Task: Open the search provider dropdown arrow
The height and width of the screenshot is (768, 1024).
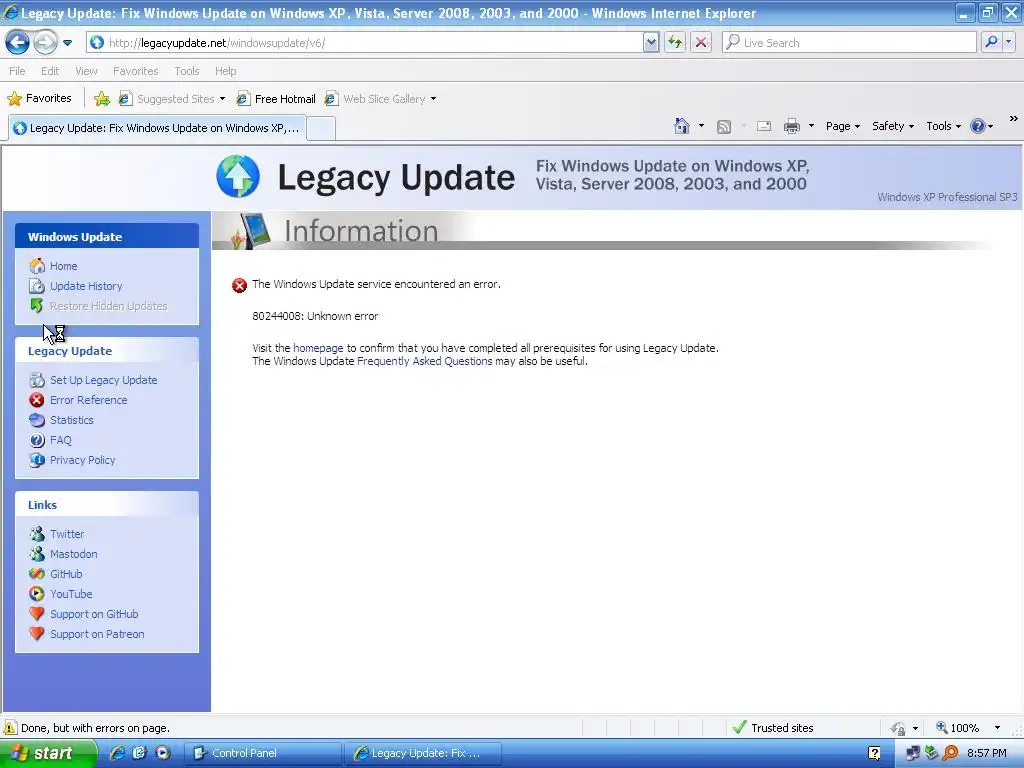Action: [x=1009, y=43]
